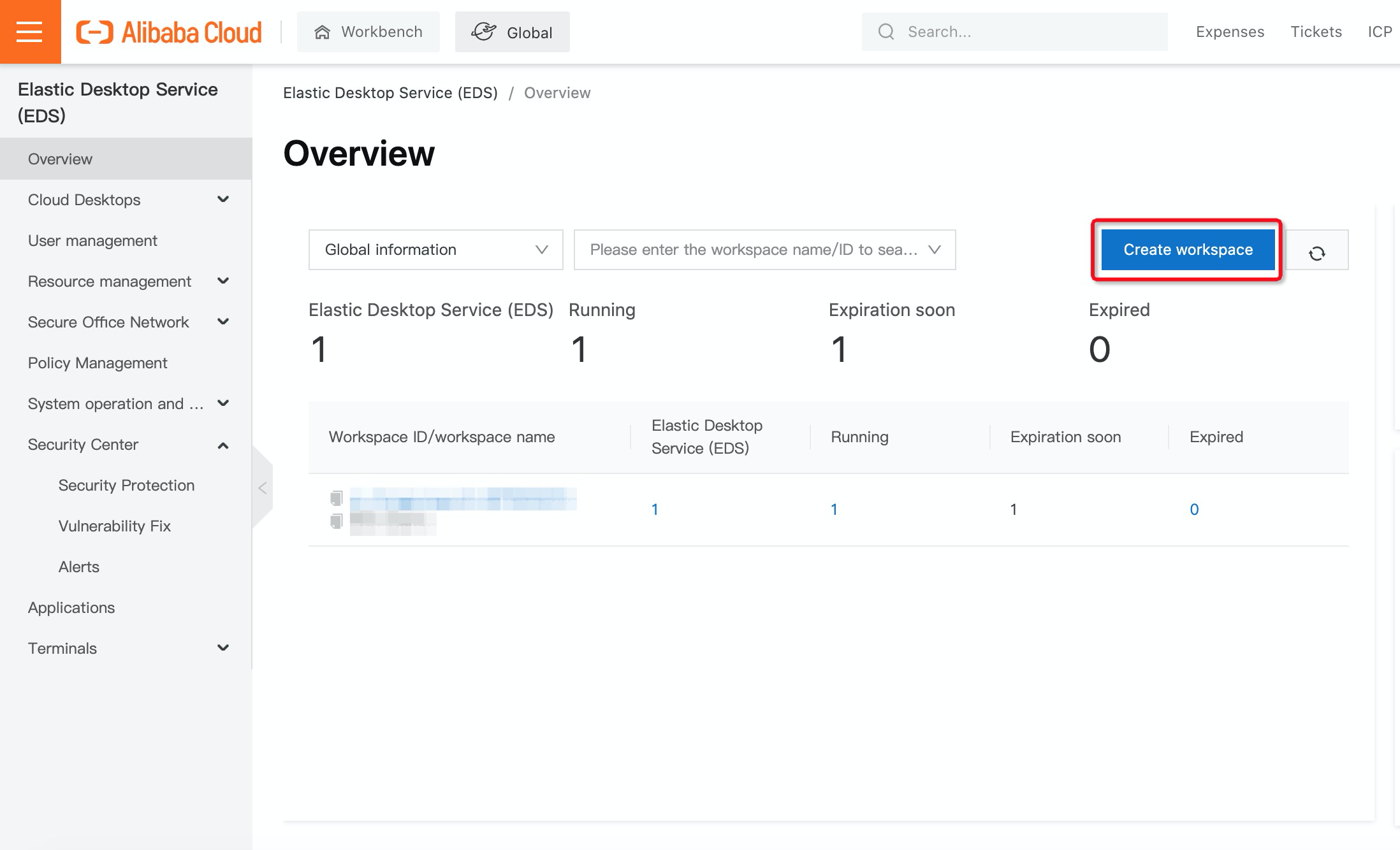This screenshot has width=1400, height=850.
Task: Open the Global region selector
Action: coord(512,32)
